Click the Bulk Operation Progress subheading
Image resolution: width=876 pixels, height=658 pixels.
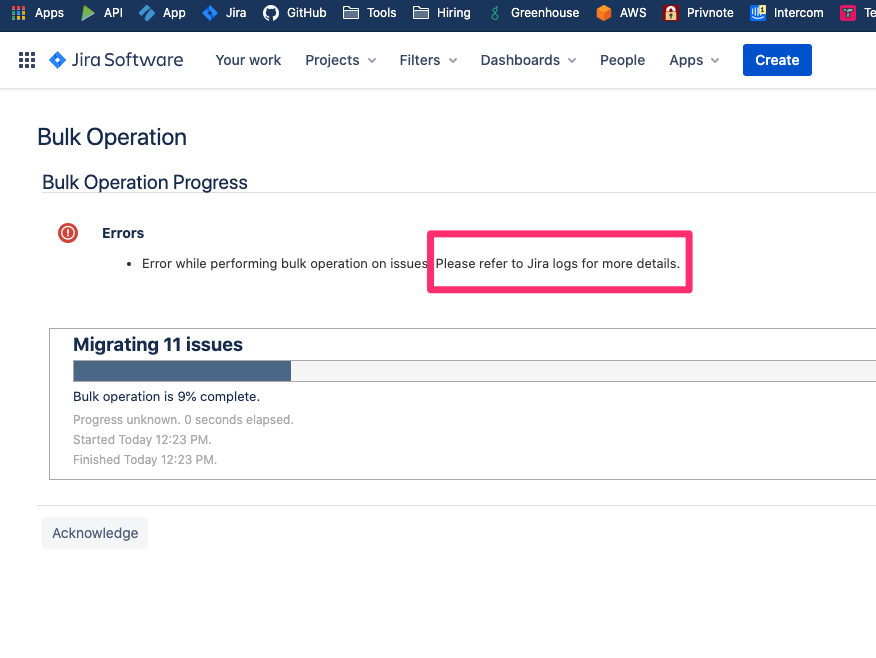[145, 183]
